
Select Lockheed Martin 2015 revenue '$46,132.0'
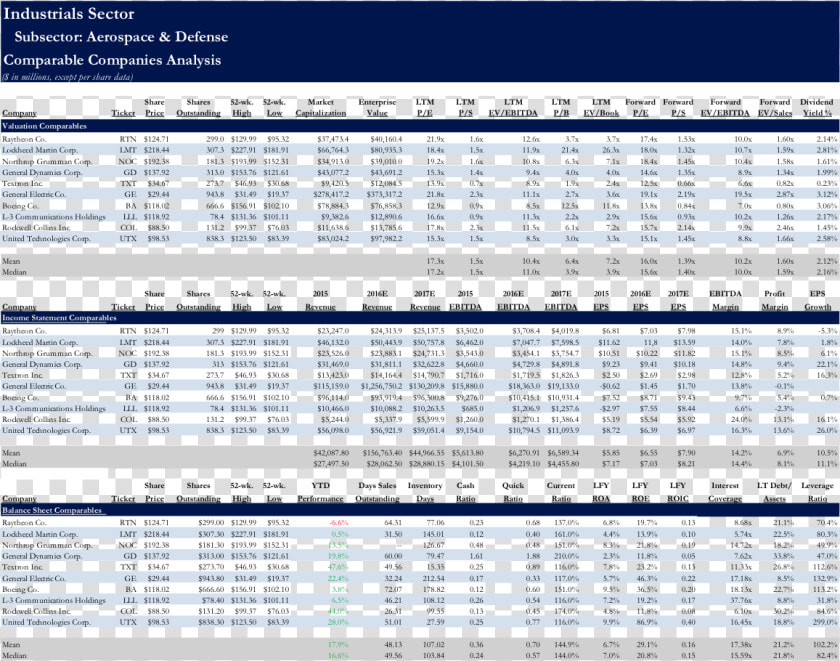pyautogui.click(x=333, y=342)
